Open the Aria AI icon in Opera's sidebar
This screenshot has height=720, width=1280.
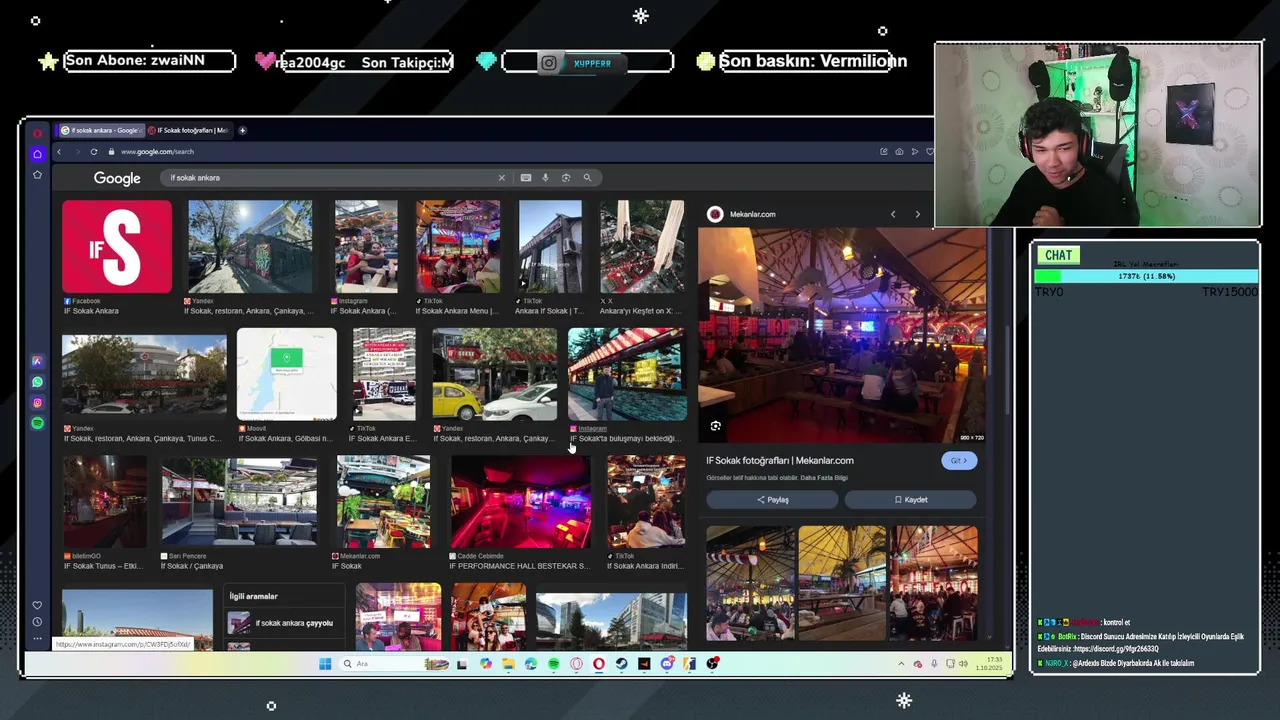point(37,361)
